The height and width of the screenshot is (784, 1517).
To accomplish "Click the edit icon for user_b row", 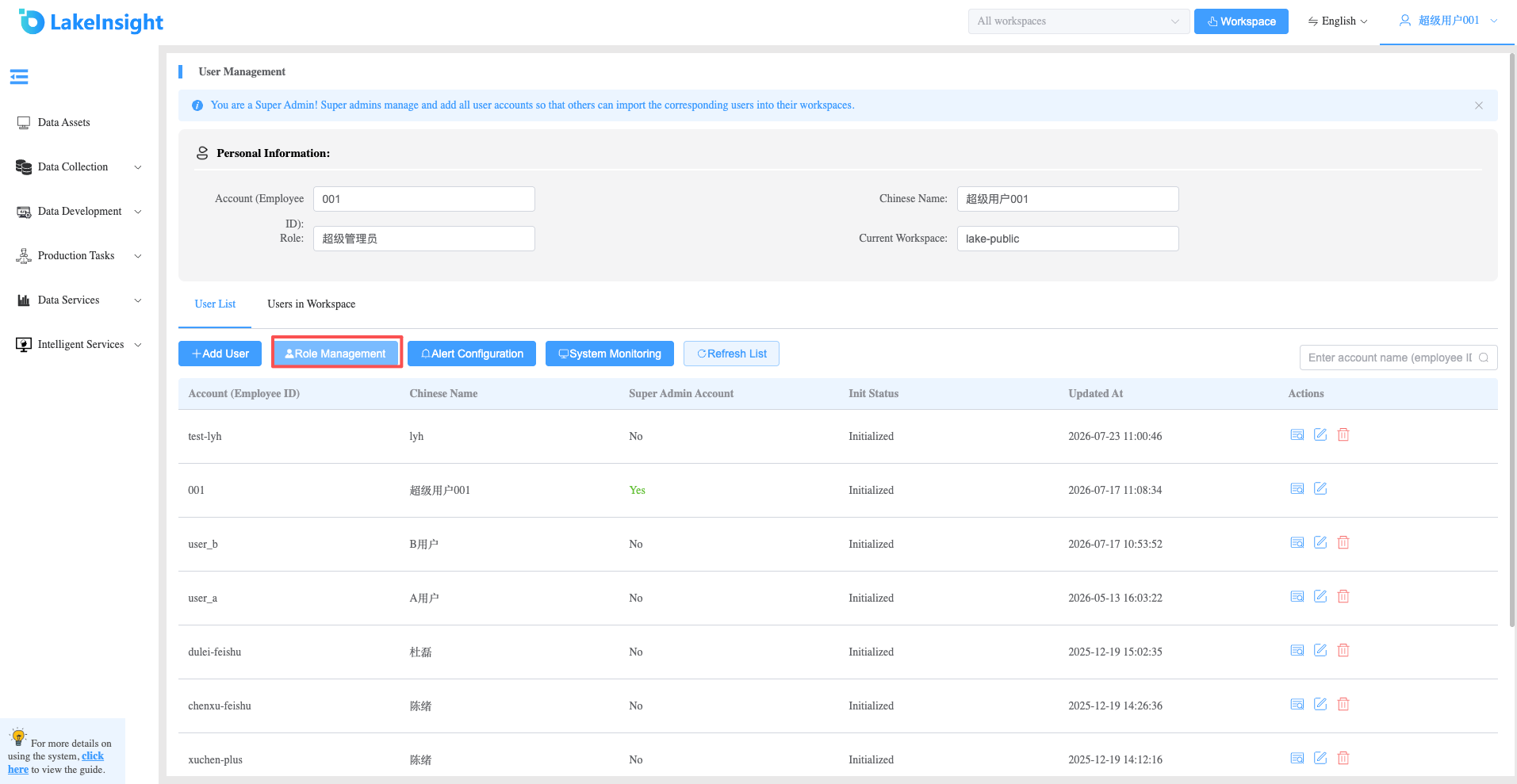I will coord(1320,542).
